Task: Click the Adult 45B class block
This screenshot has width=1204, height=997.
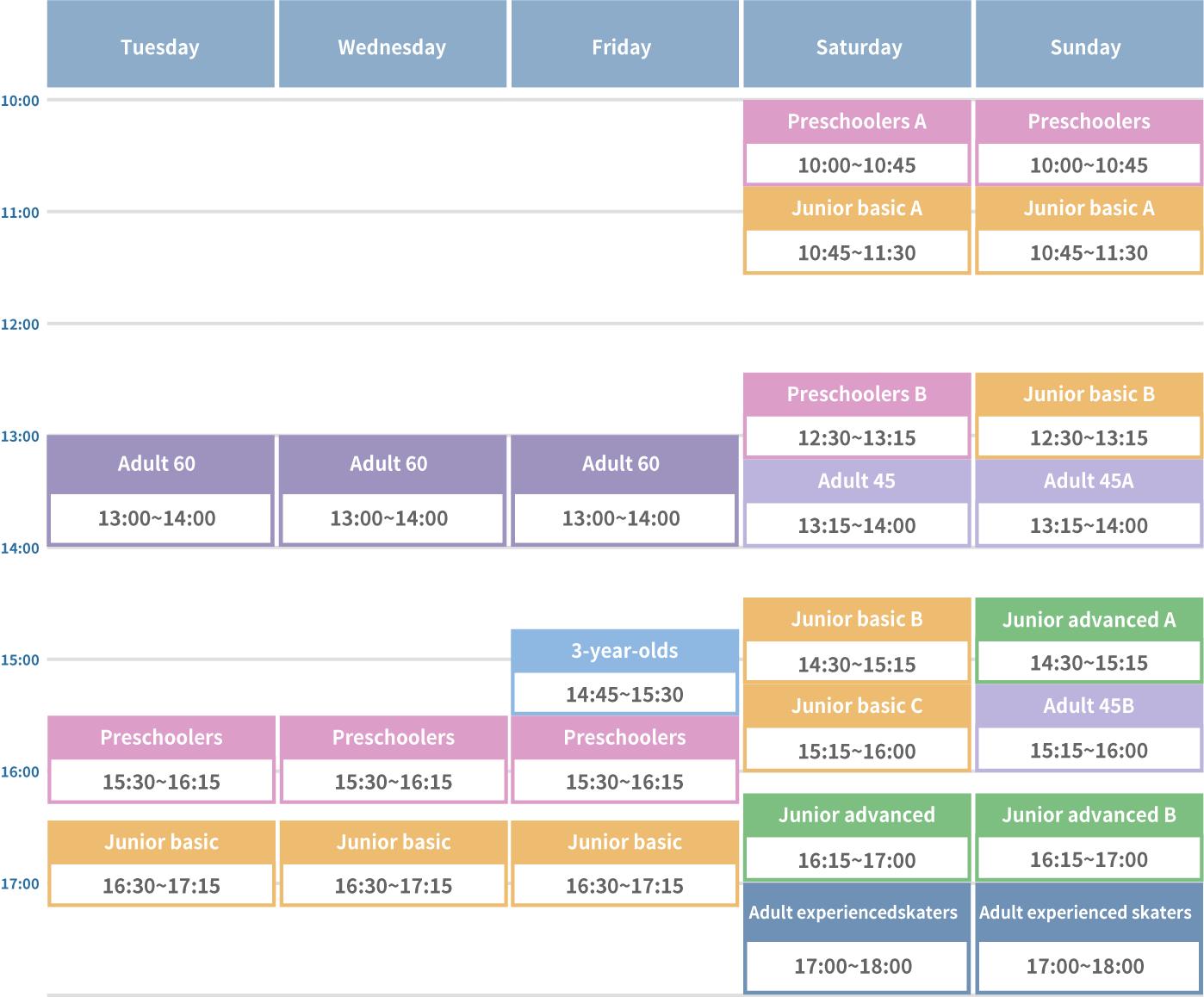Action: point(1089,728)
